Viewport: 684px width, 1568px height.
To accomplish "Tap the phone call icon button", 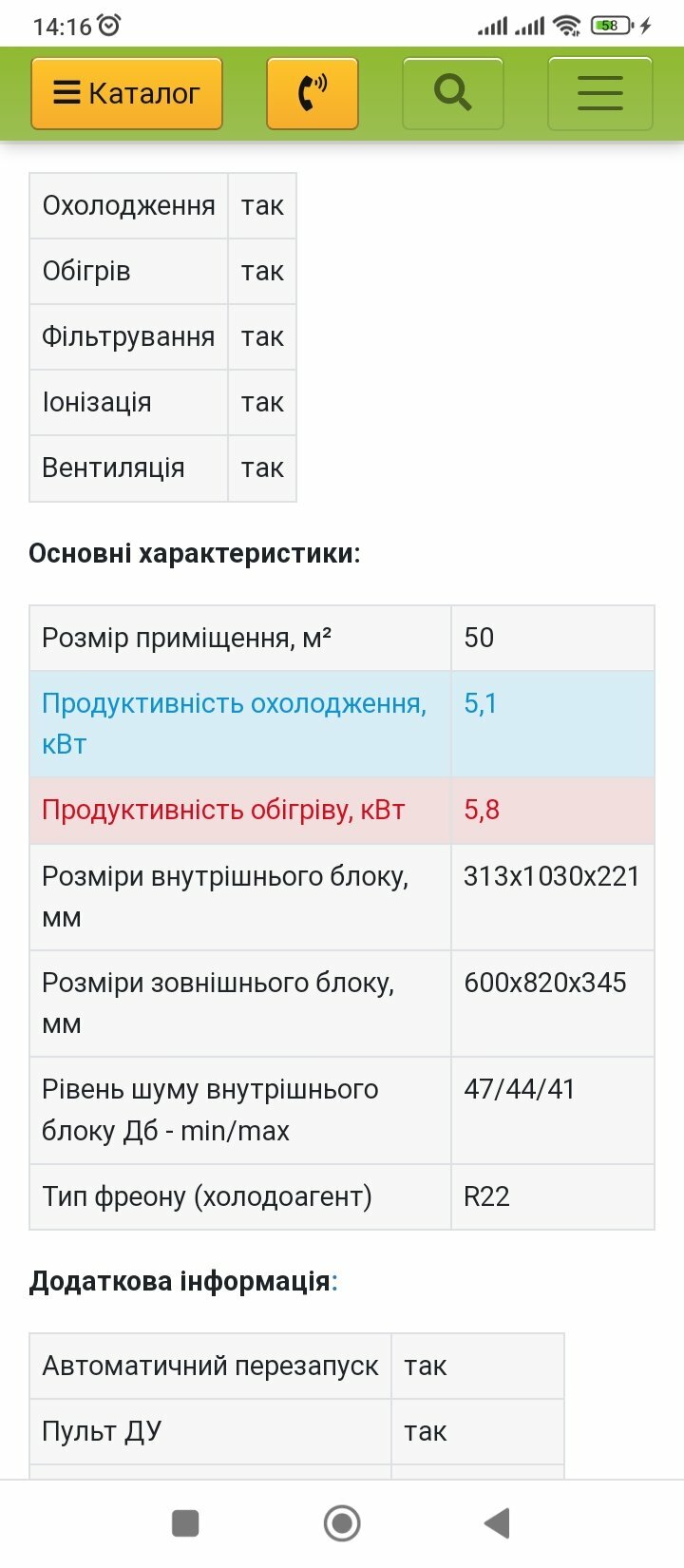I will [x=313, y=93].
